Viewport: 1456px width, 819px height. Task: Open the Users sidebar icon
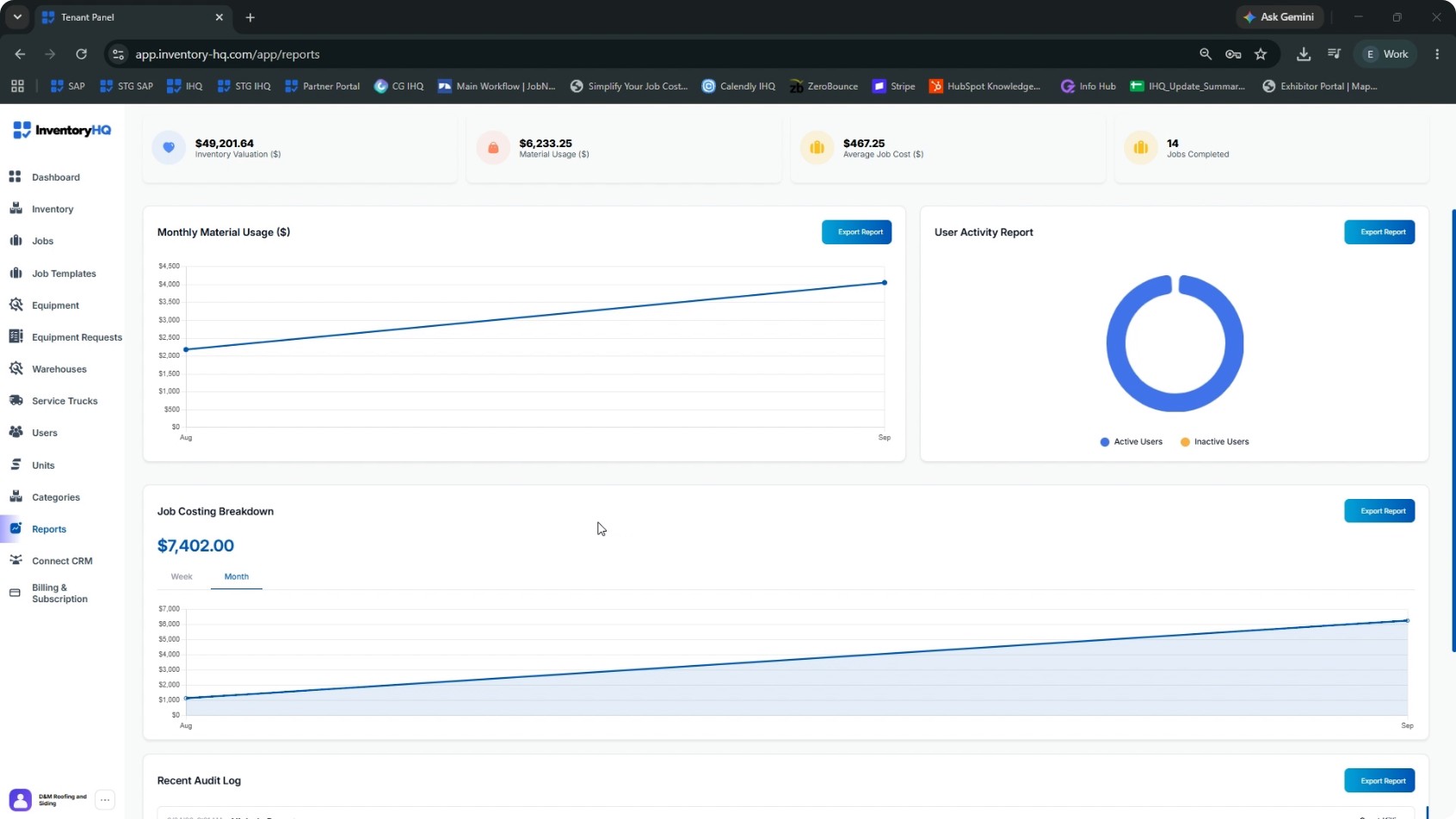15,433
